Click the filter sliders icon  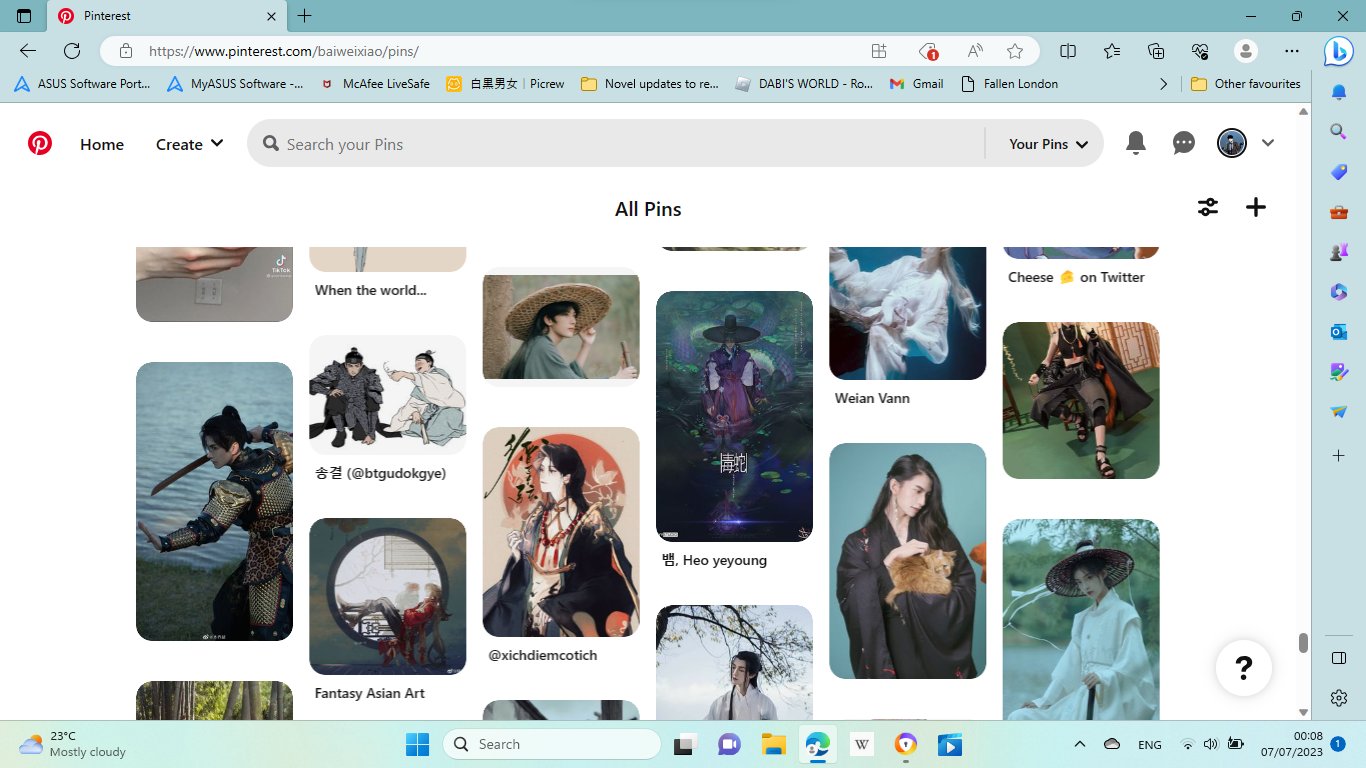(1208, 207)
